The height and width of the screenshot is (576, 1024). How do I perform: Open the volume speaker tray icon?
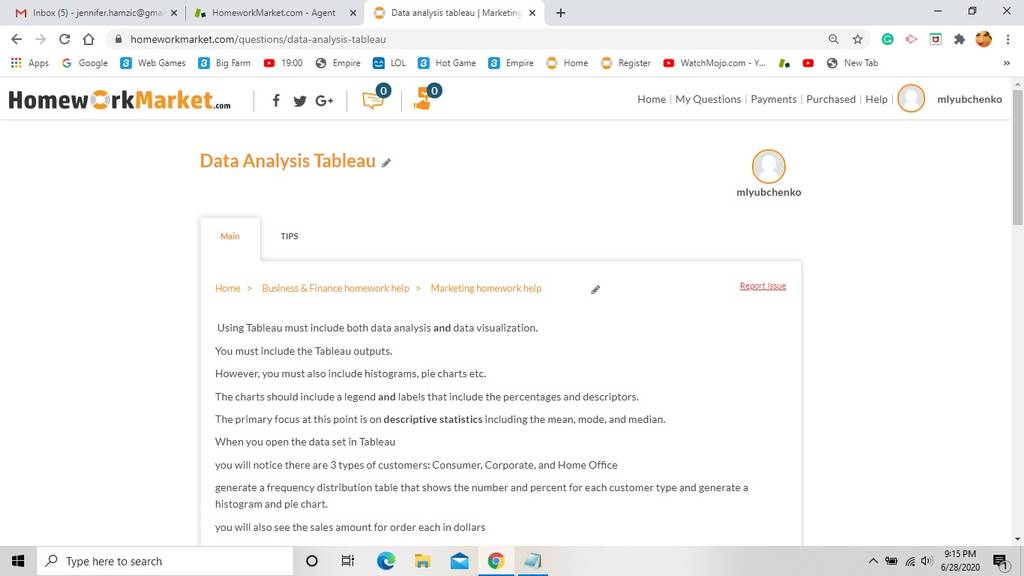[x=926, y=561]
